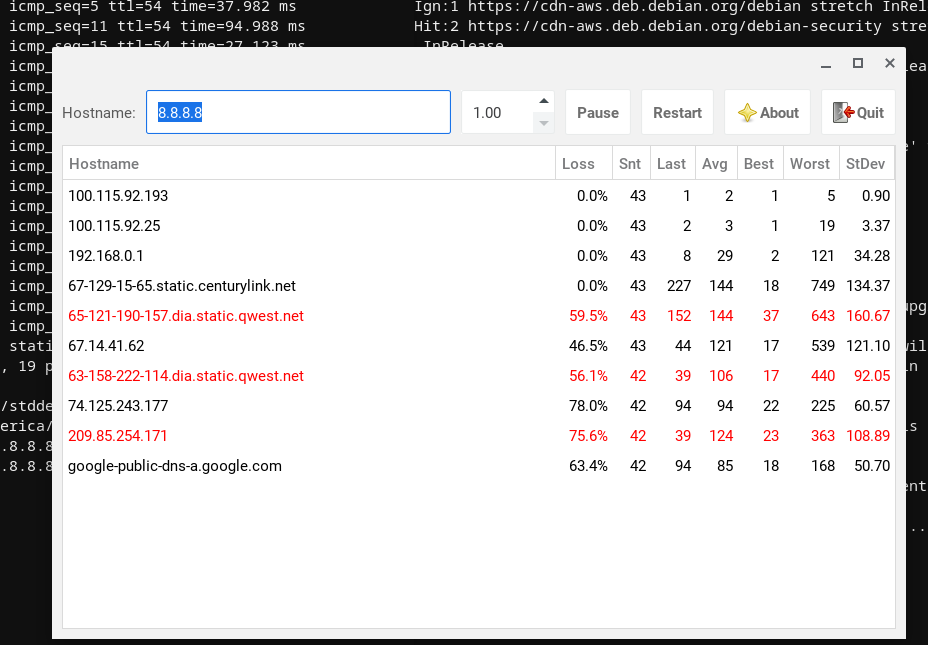The width and height of the screenshot is (928, 645).
Task: Click the down arrow to decrease the interval
Action: (543, 122)
